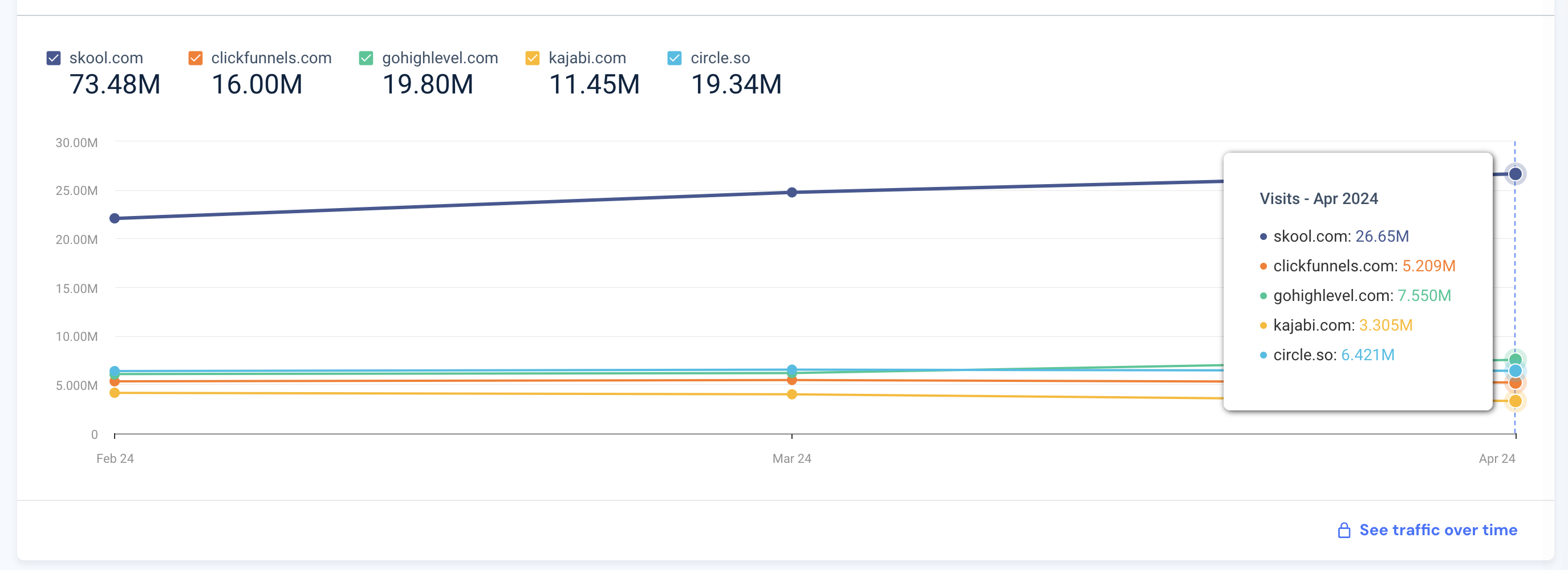
Task: Click the skool.com legend label
Action: pyautogui.click(x=106, y=58)
